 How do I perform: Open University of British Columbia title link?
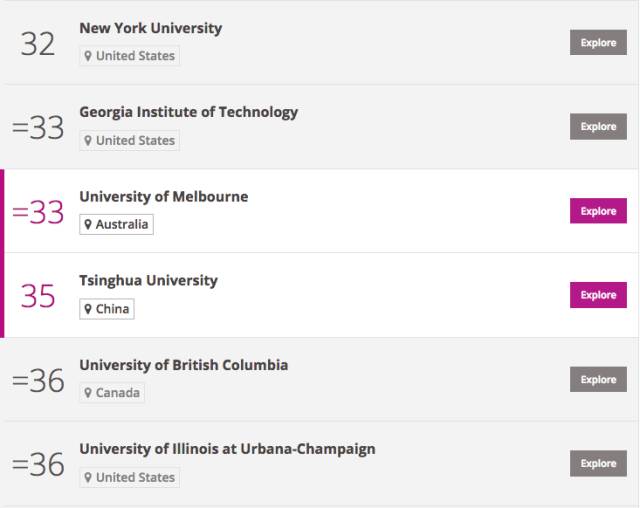pyautogui.click(x=184, y=365)
